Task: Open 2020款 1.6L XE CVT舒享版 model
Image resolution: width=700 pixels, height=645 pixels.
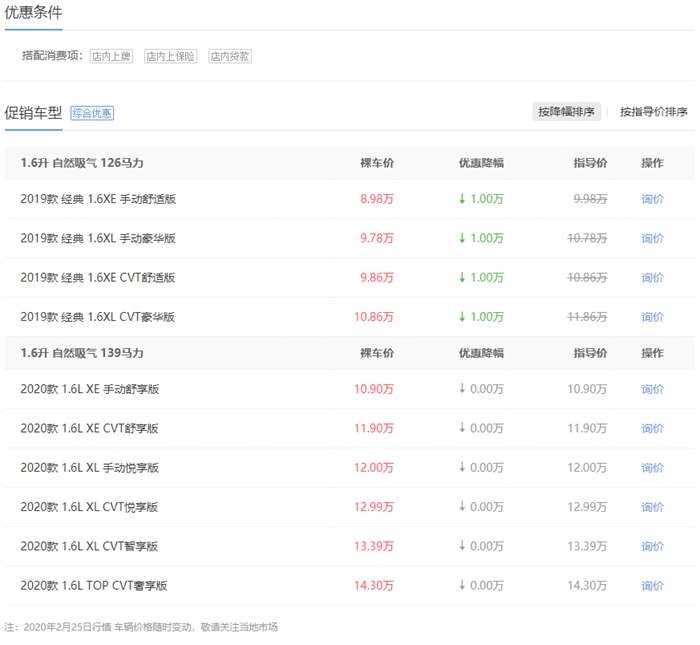Action: coord(89,429)
